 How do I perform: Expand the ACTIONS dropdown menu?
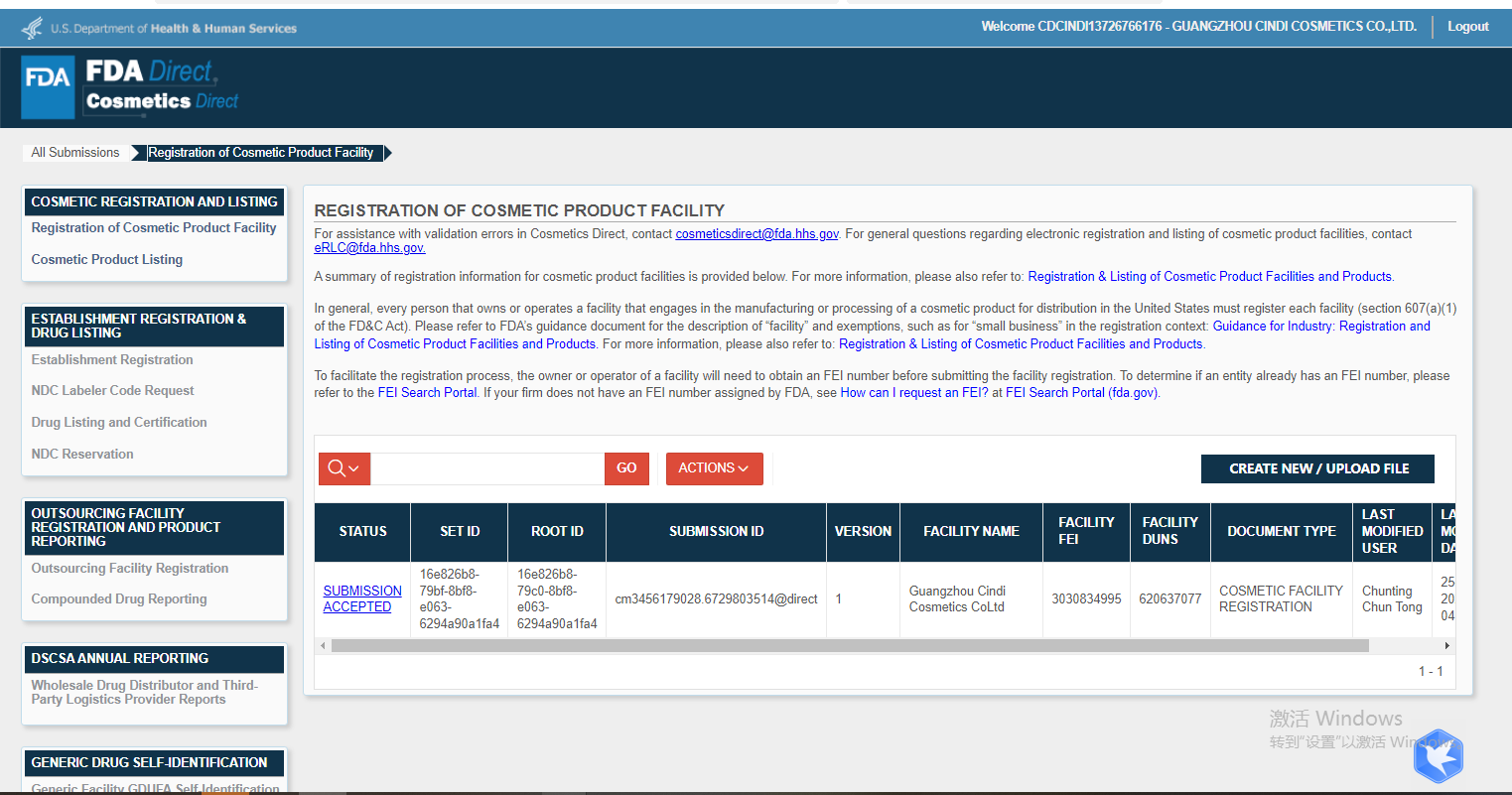pyautogui.click(x=714, y=468)
